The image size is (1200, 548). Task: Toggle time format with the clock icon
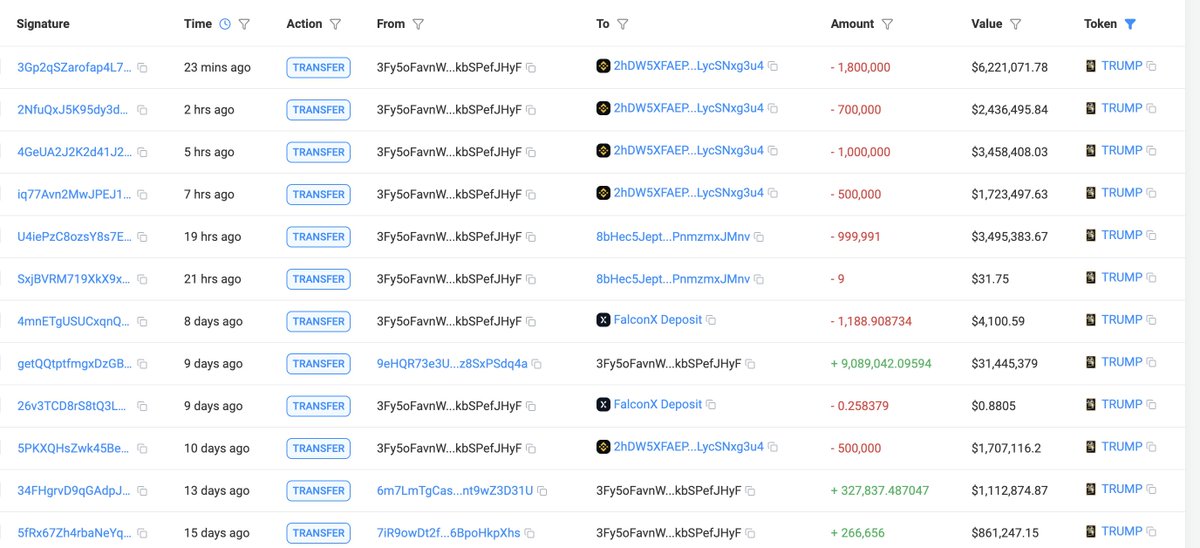224,24
